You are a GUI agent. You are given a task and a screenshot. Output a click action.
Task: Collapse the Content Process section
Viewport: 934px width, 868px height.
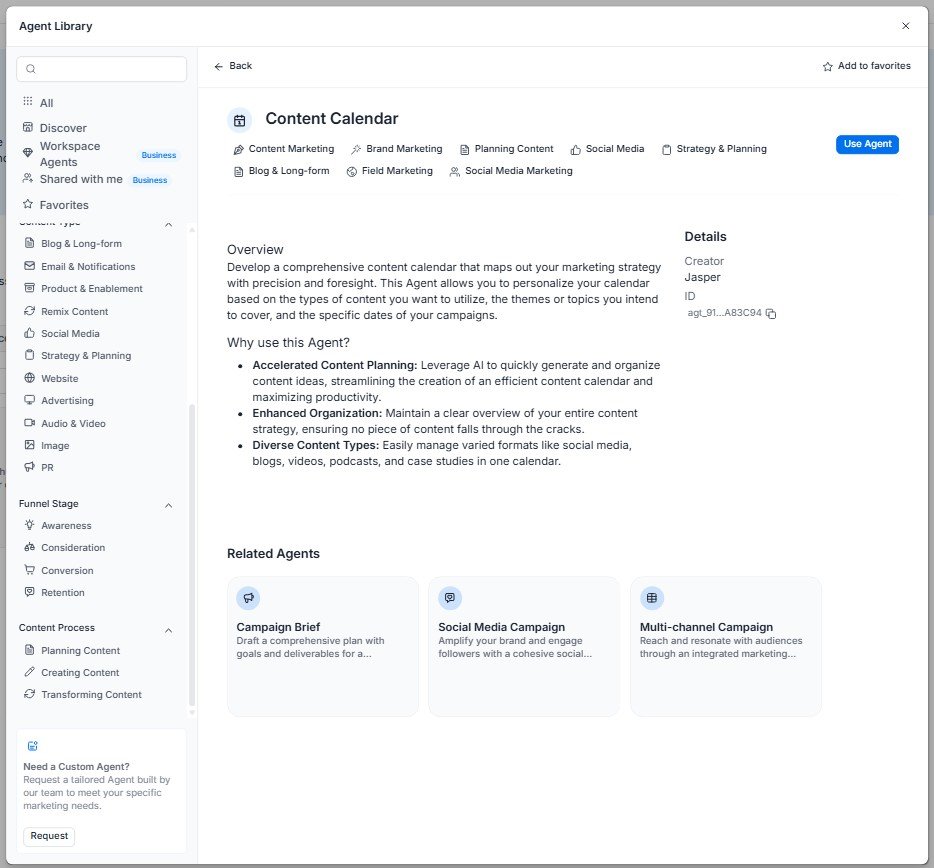(x=169, y=630)
